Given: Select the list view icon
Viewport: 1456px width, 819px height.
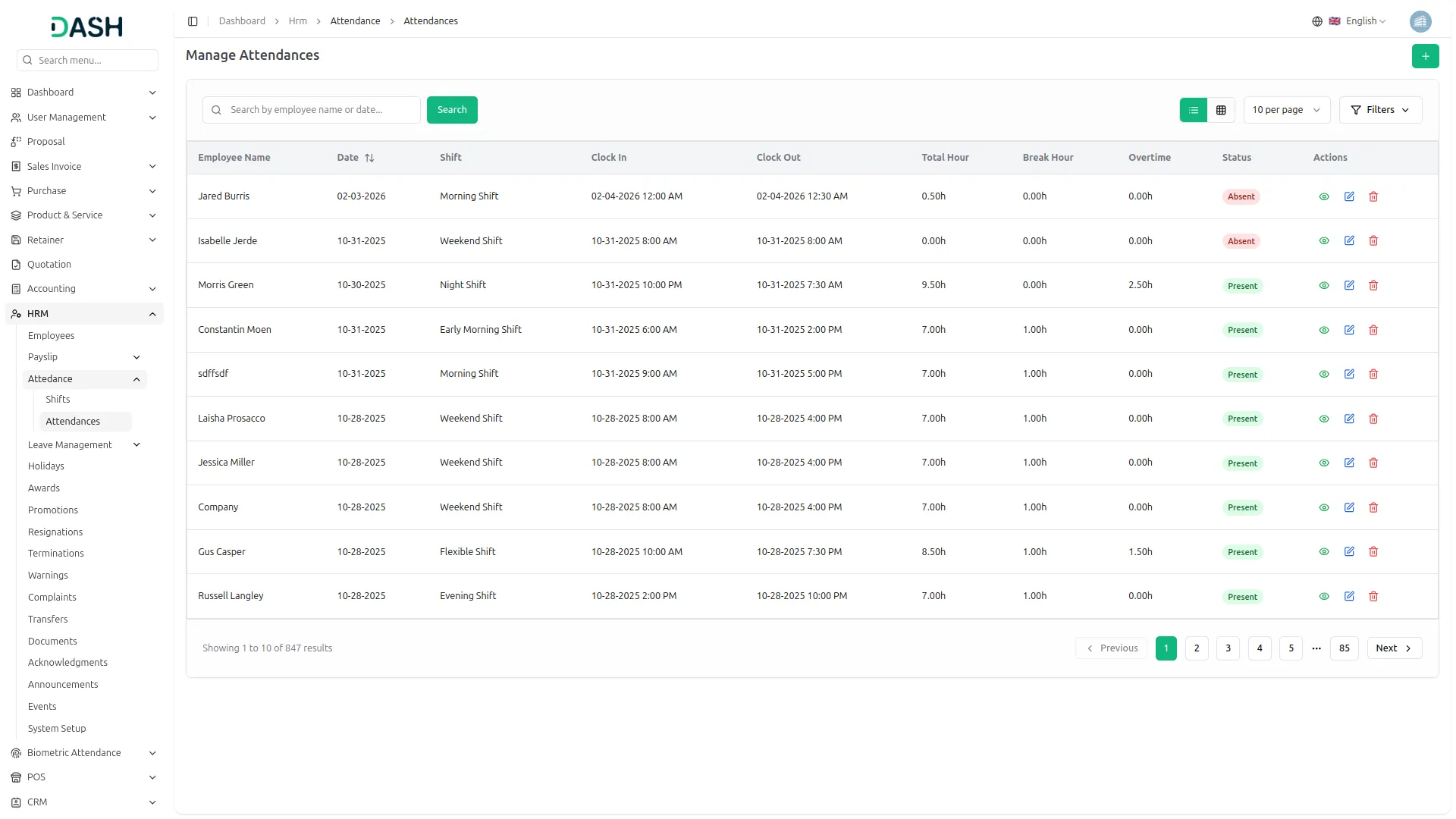Looking at the screenshot, I should coord(1194,110).
